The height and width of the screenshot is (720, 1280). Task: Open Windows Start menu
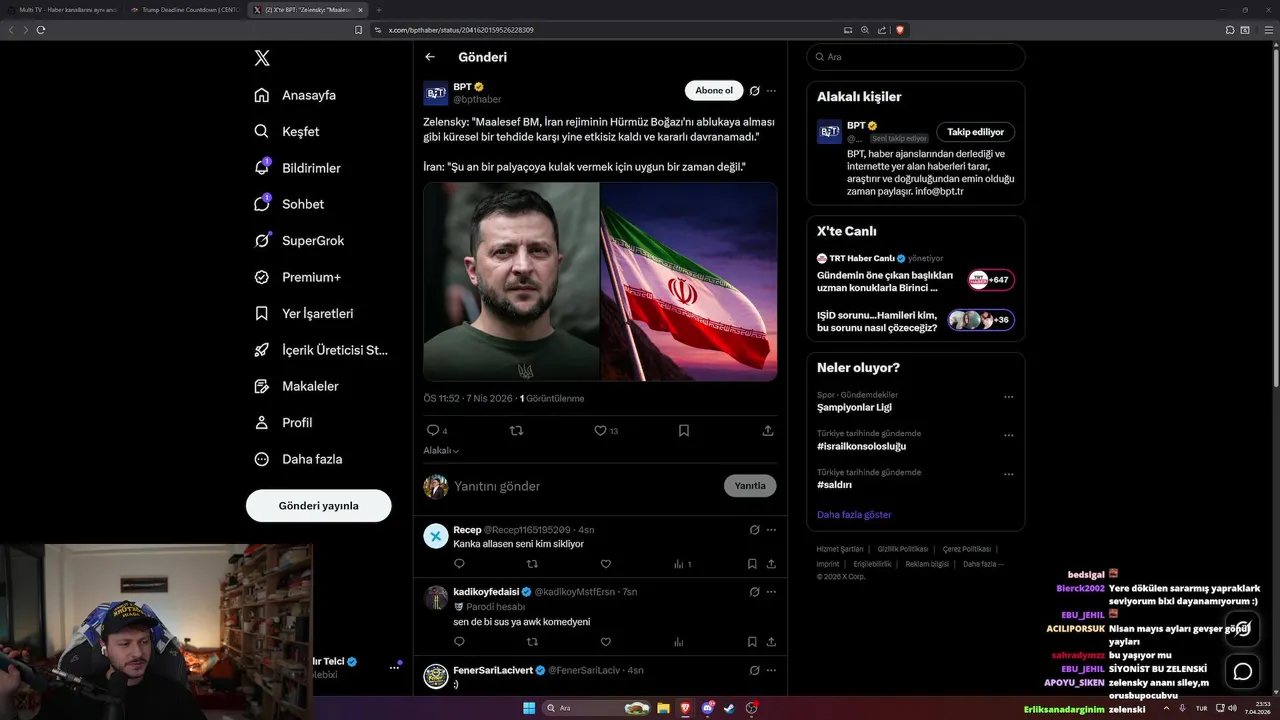tap(529, 708)
